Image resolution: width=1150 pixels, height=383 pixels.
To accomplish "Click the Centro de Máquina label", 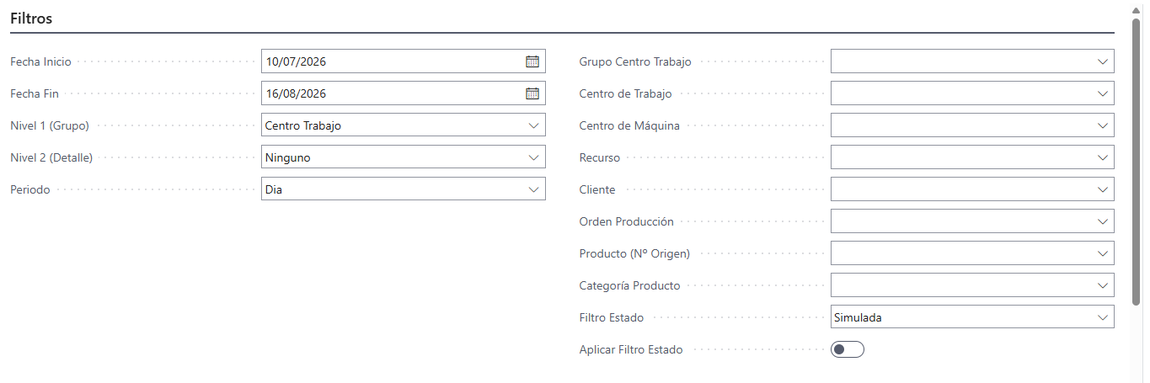I will tap(629, 125).
